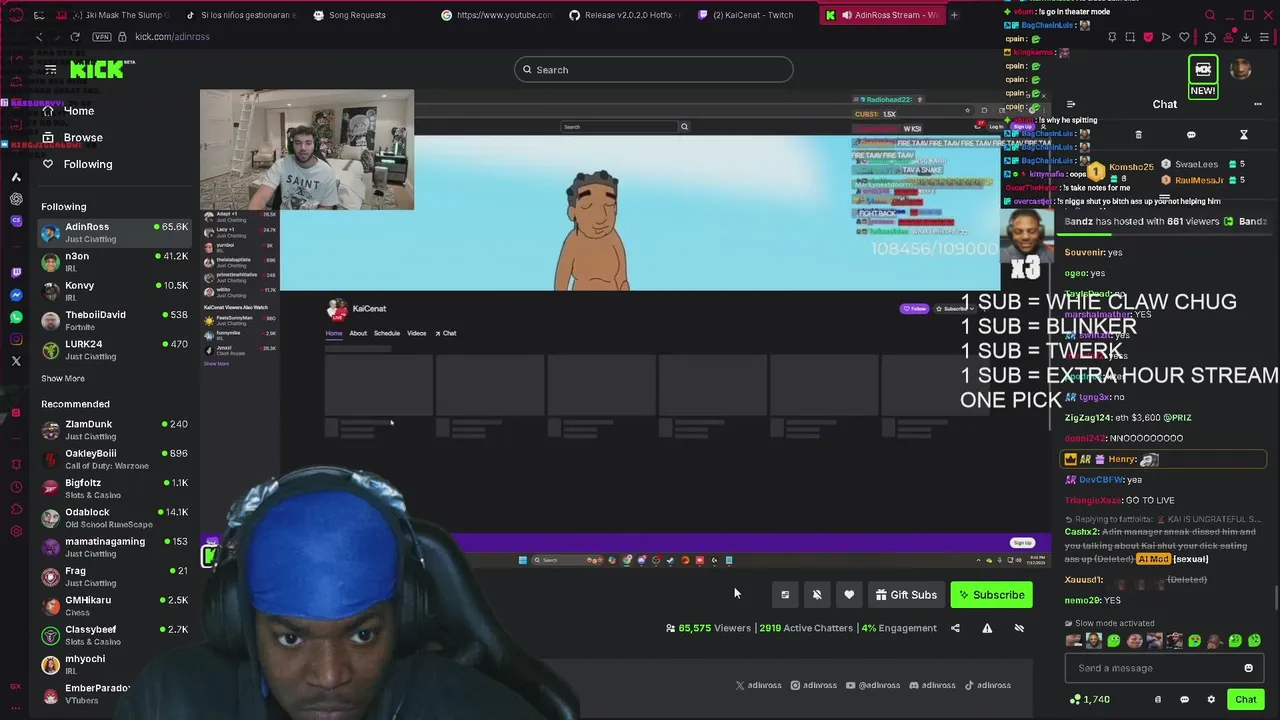Click the hourglass icon in chat header

pos(1244,135)
